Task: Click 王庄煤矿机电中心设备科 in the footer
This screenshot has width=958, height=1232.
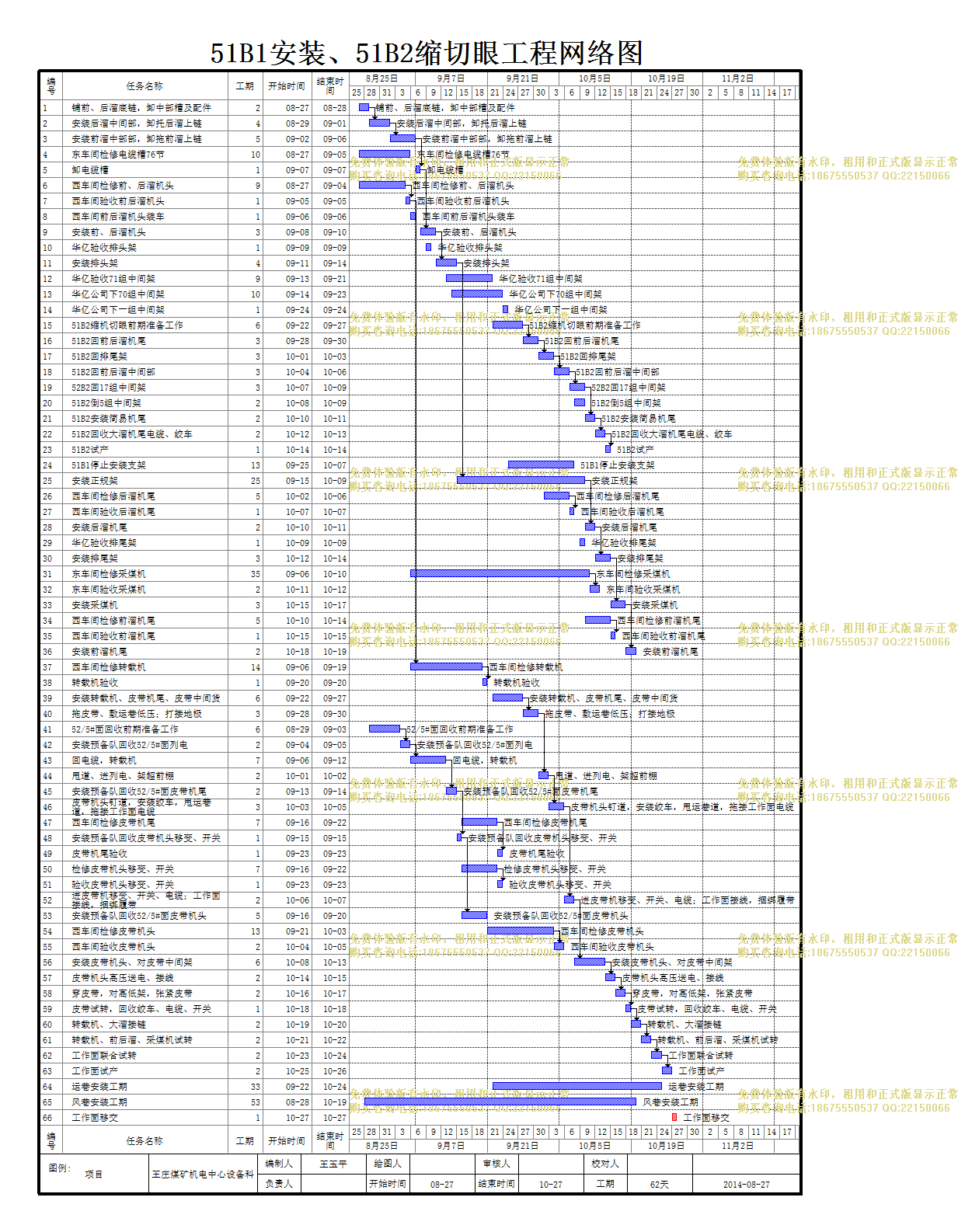Action: [203, 1175]
